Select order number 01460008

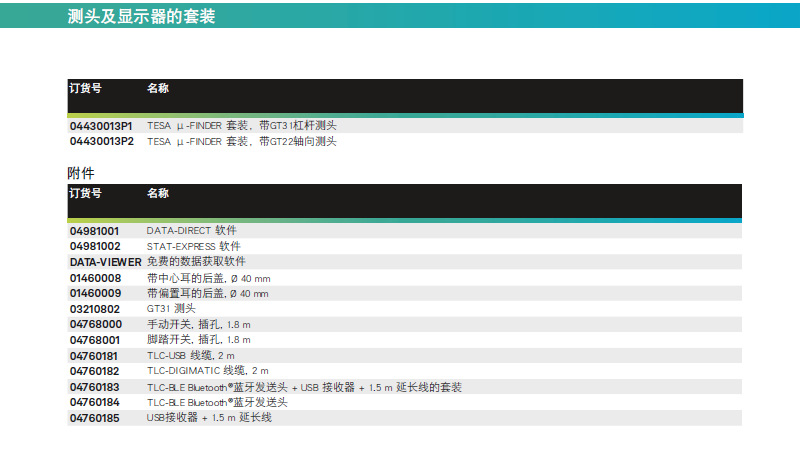[x=95, y=278]
